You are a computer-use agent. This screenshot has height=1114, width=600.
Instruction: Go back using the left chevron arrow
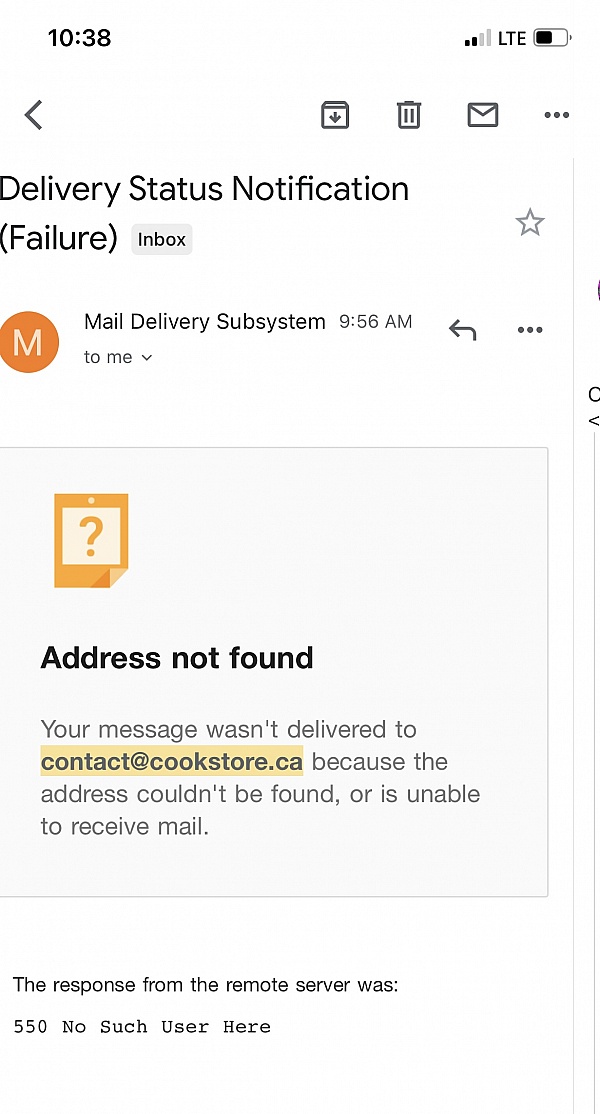click(x=33, y=114)
